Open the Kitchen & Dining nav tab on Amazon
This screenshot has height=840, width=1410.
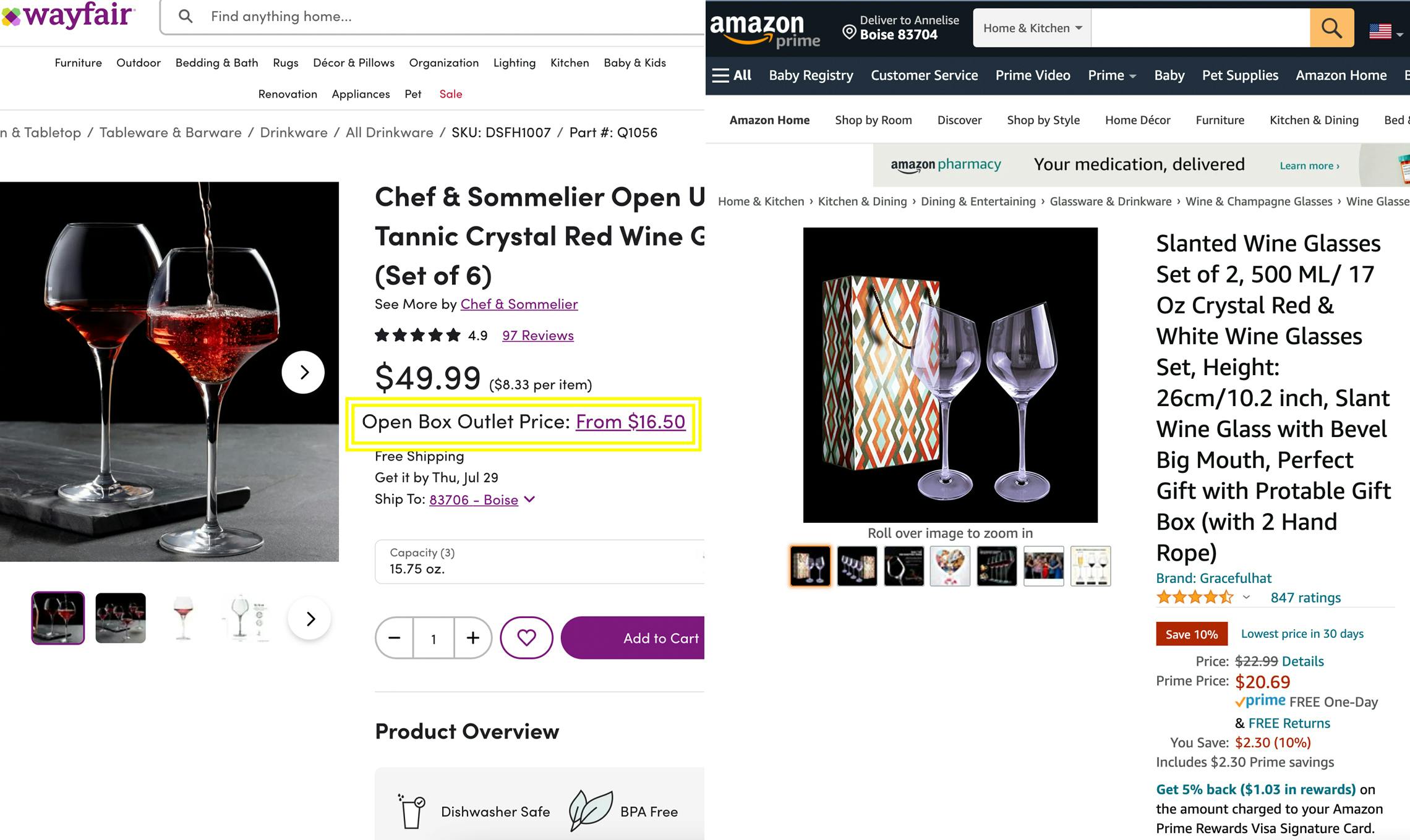(1314, 120)
